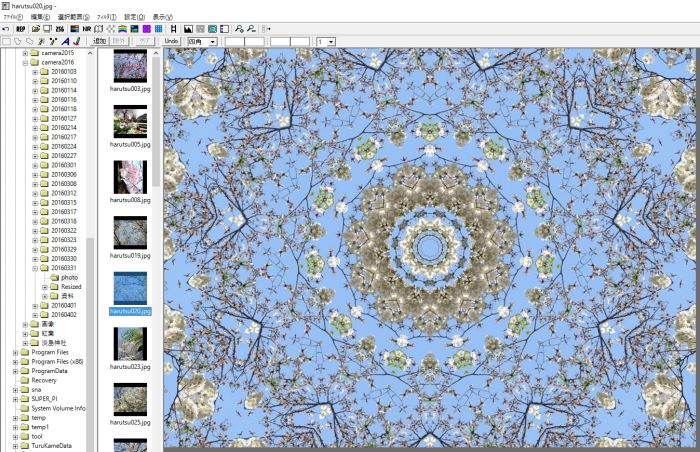
Task: Collapse the 20160331 folder node
Action: point(35,268)
